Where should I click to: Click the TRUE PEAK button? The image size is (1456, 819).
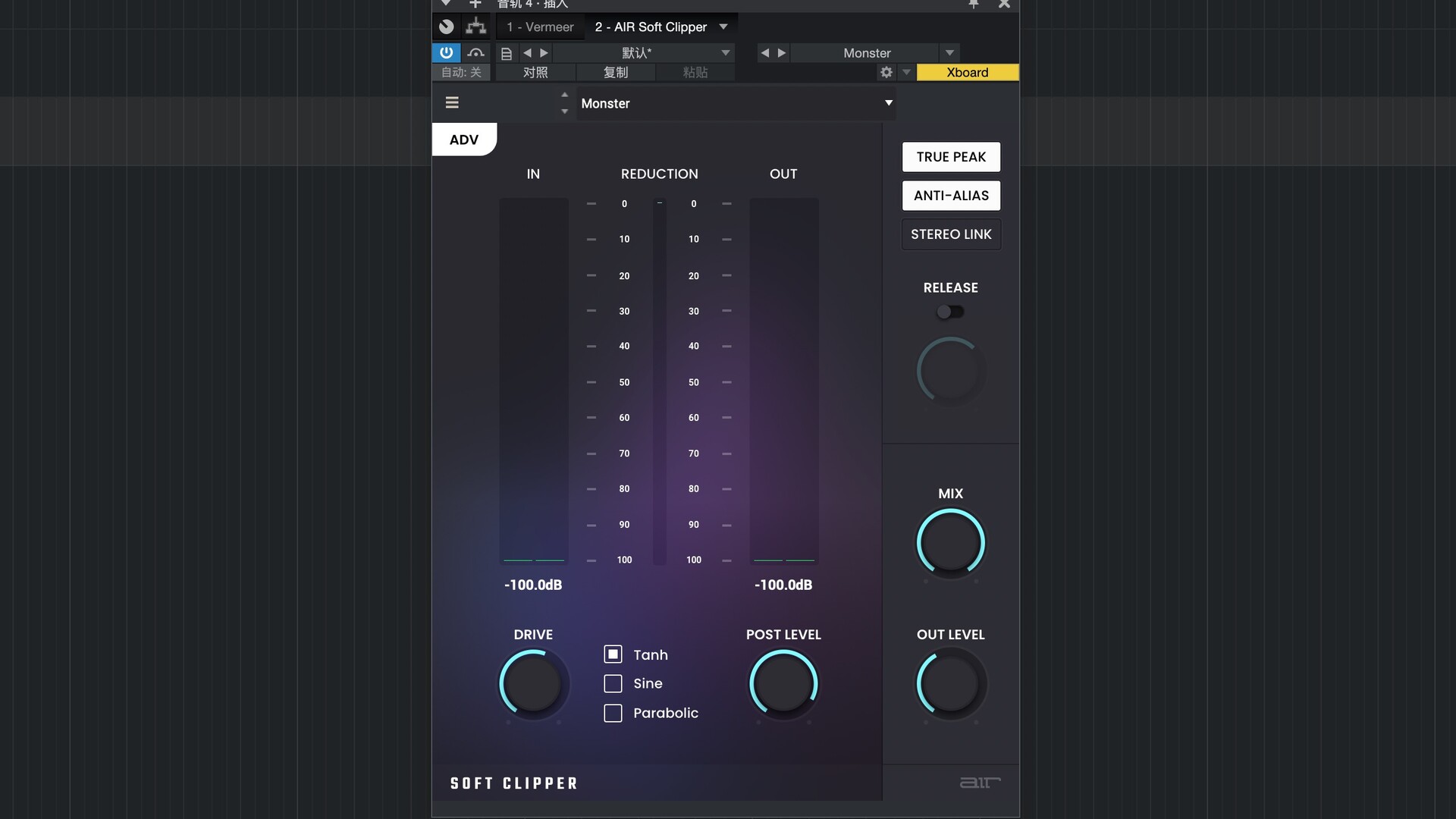point(951,157)
